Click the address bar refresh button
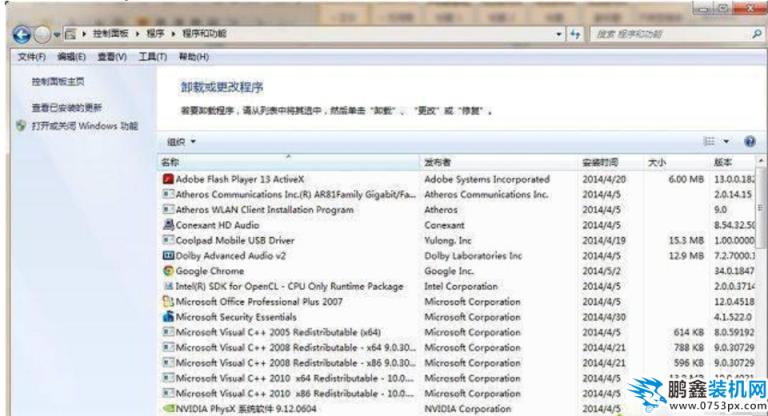768x416 pixels. pyautogui.click(x=575, y=34)
